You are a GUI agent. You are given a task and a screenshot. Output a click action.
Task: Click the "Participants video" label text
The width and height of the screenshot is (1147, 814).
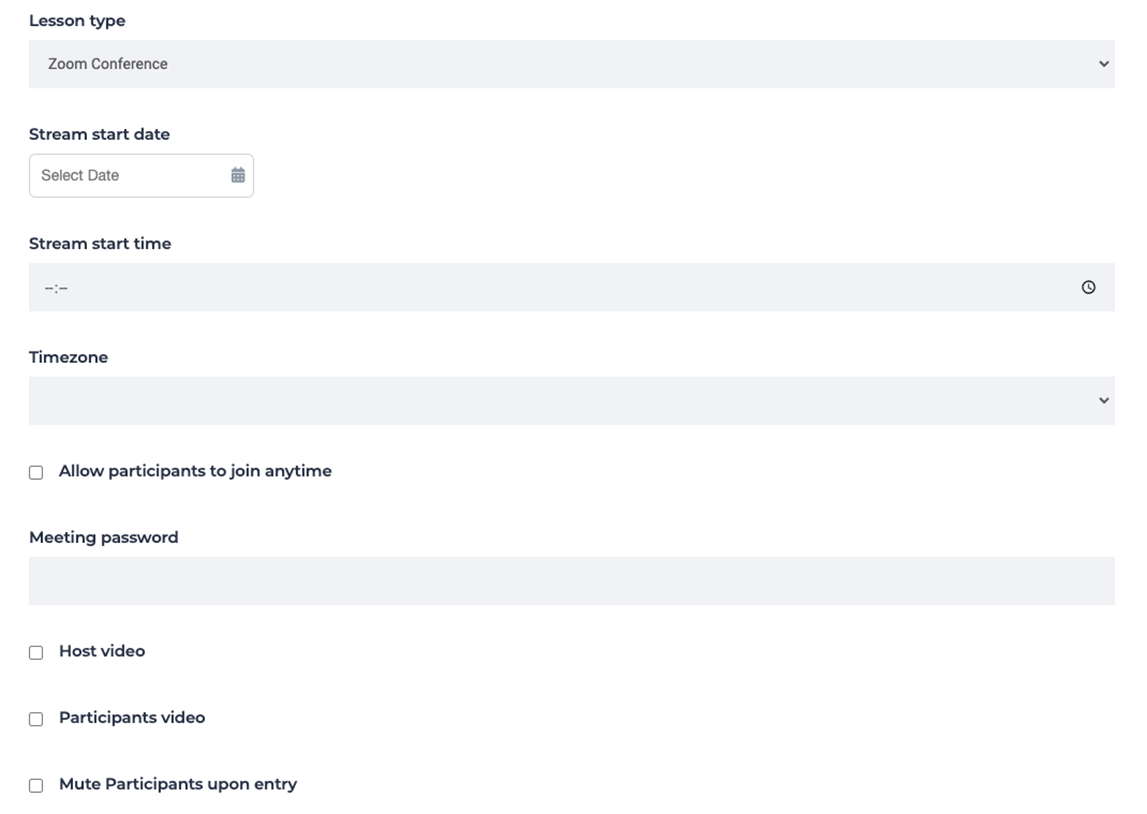[x=132, y=718]
